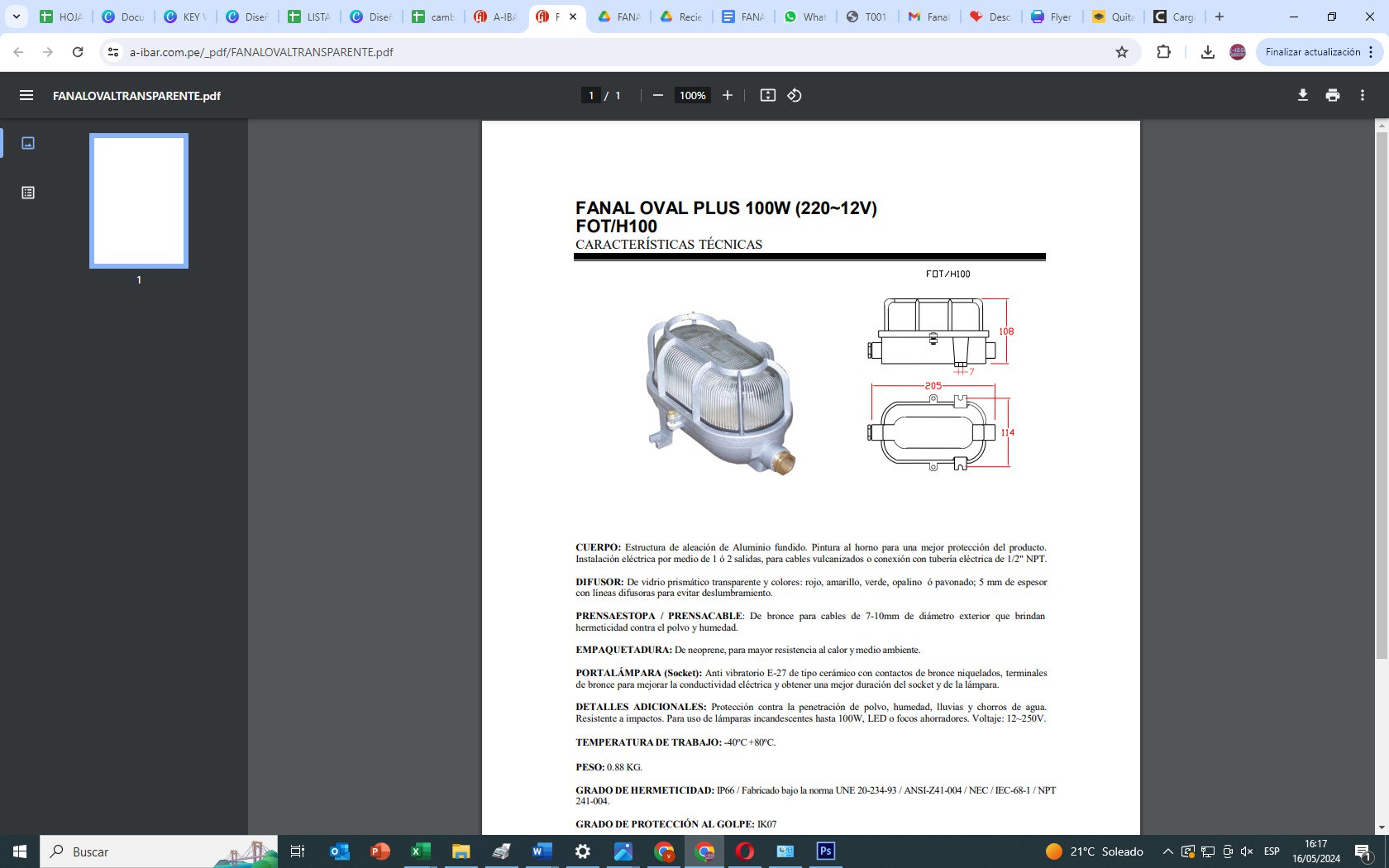Zoom out using the minus control

coord(657,95)
